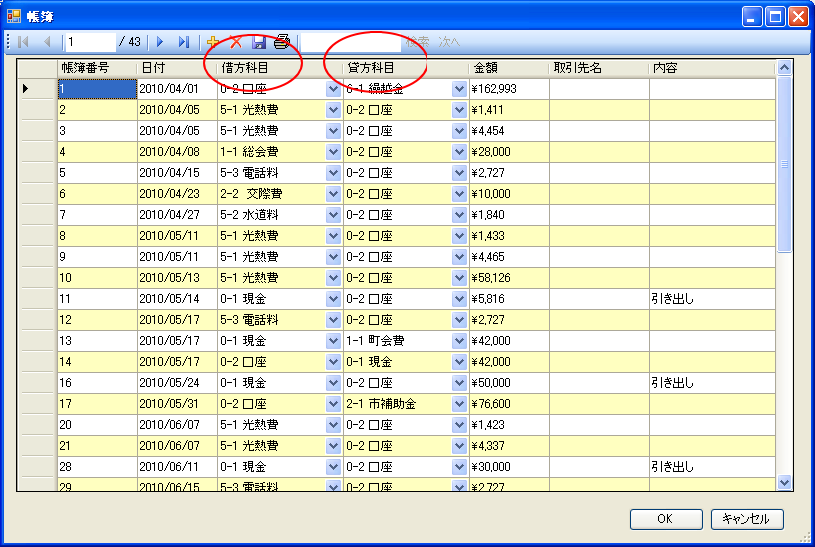Go to the previous record arrow

point(47,42)
